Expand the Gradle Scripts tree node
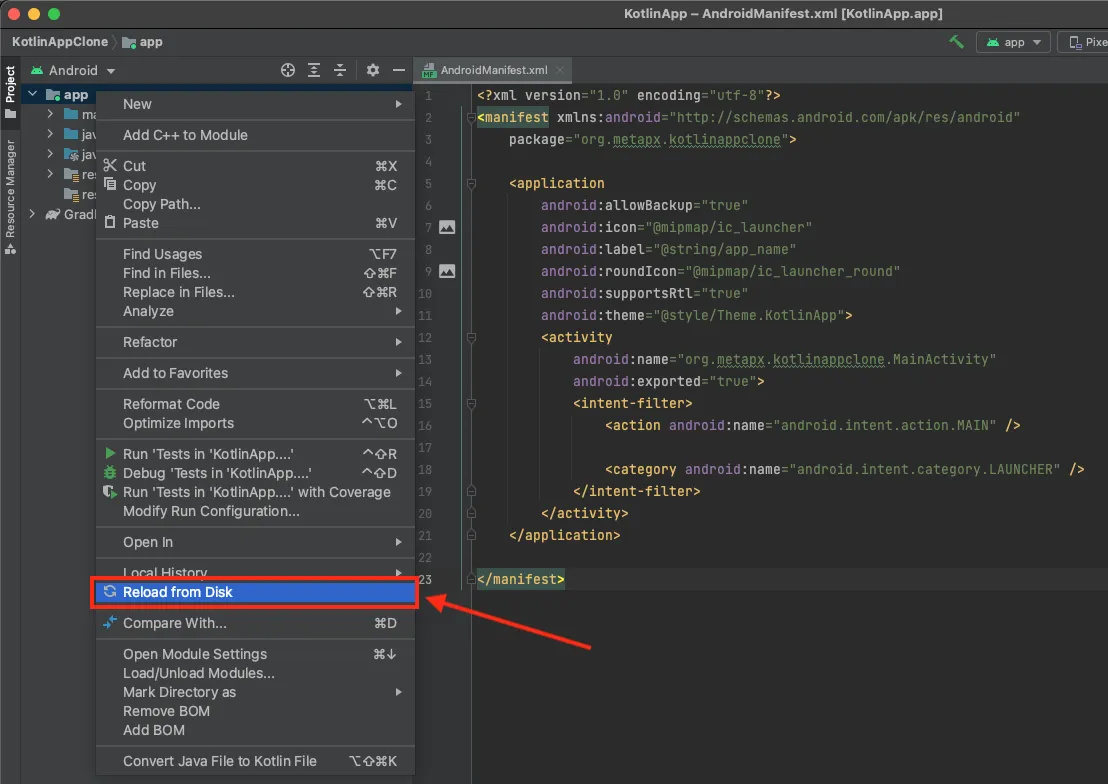Image resolution: width=1108 pixels, height=784 pixels. [x=33, y=213]
